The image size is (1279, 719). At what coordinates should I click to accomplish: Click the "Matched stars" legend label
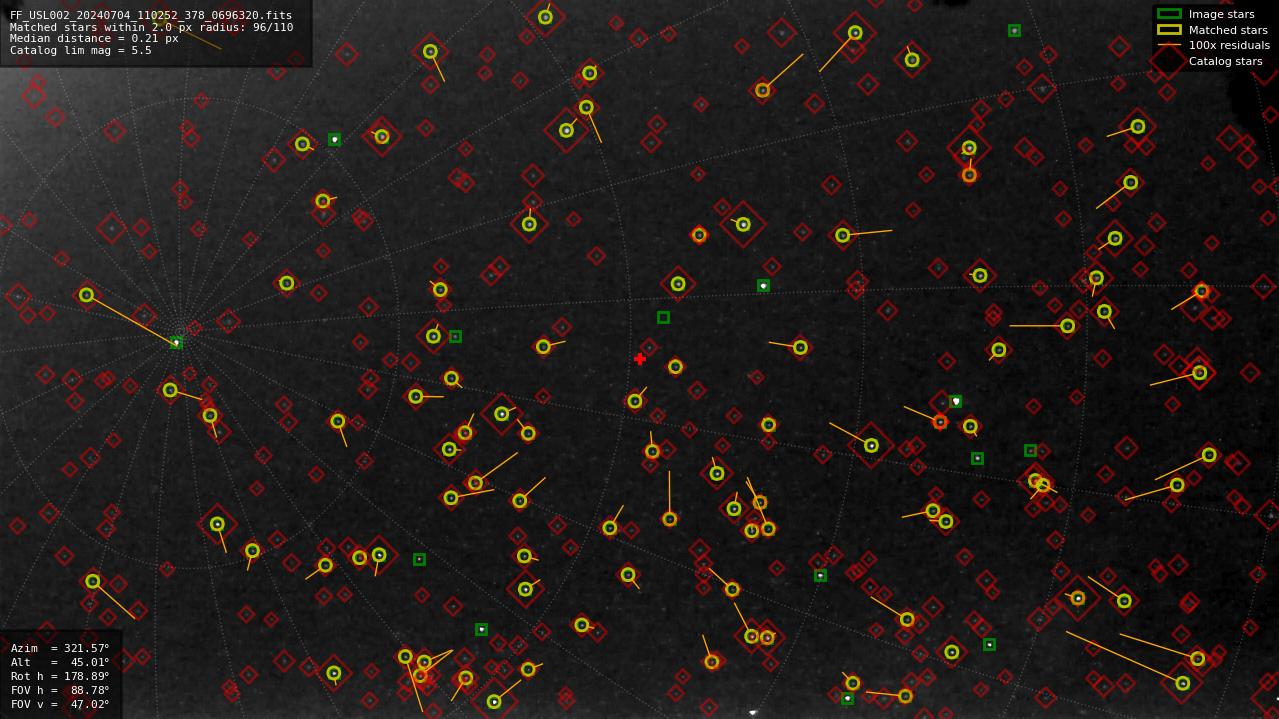click(x=1228, y=30)
